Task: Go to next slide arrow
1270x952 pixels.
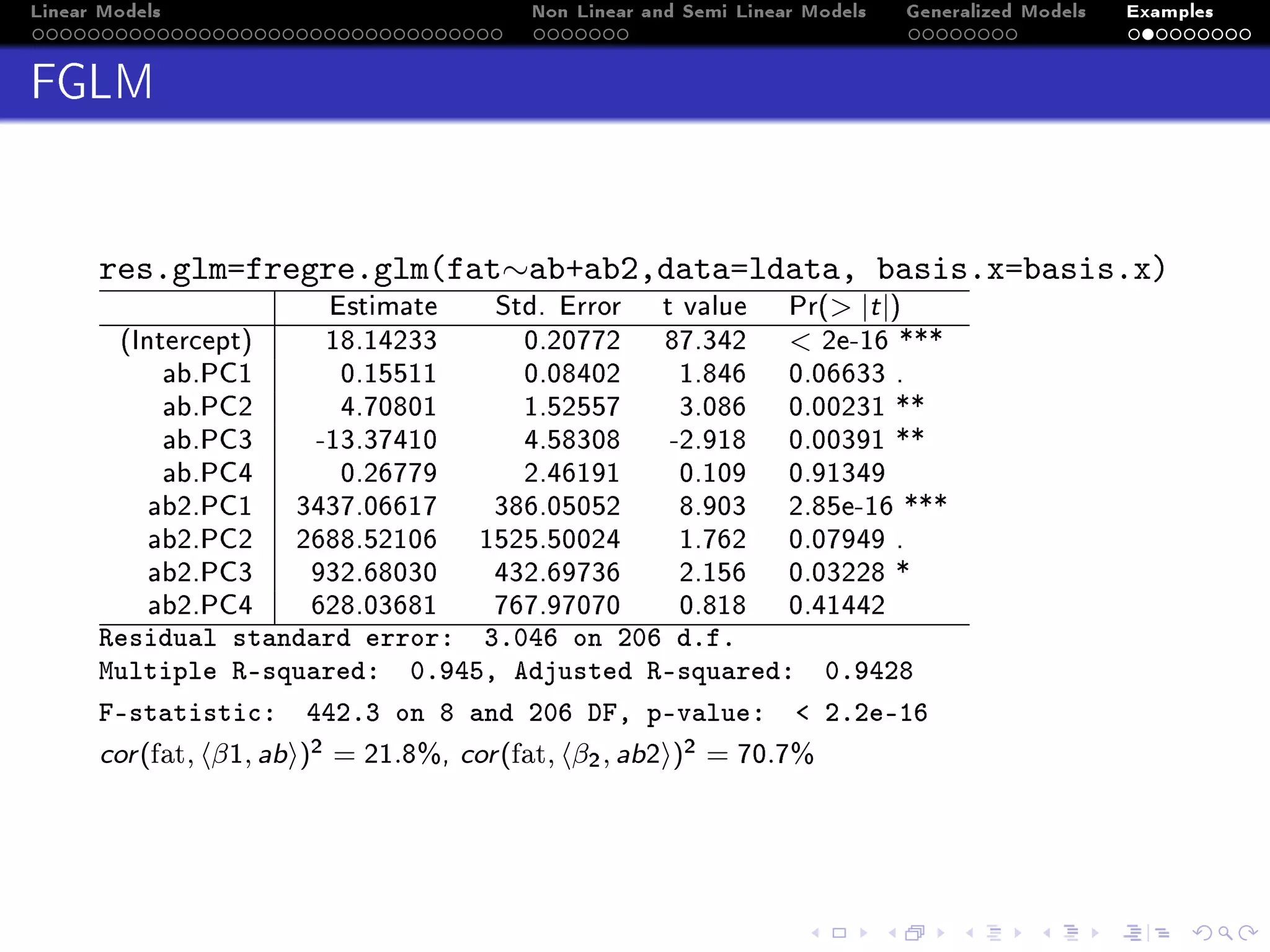Action: (x=863, y=933)
